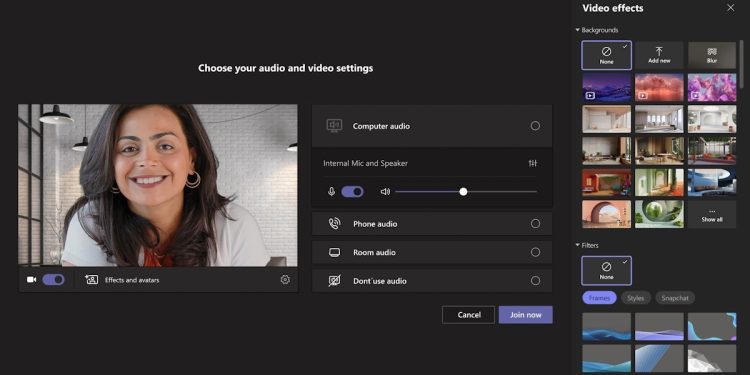Choose purple mountain animated background
This screenshot has height=375, width=750.
(607, 87)
